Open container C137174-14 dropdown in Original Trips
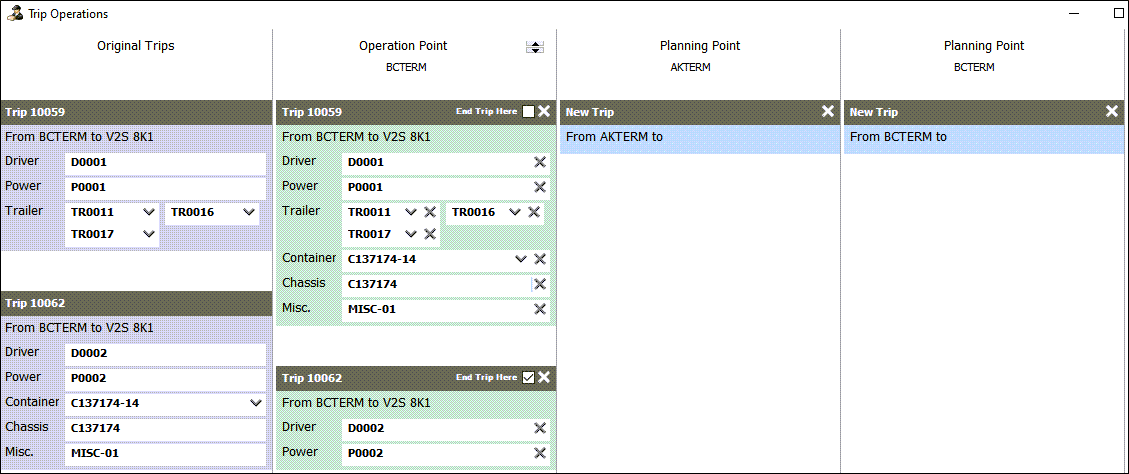The image size is (1129, 474). click(255, 403)
